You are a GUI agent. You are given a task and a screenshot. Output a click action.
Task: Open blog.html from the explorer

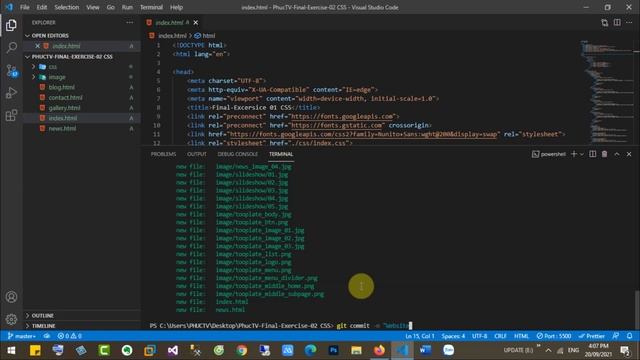click(62, 87)
